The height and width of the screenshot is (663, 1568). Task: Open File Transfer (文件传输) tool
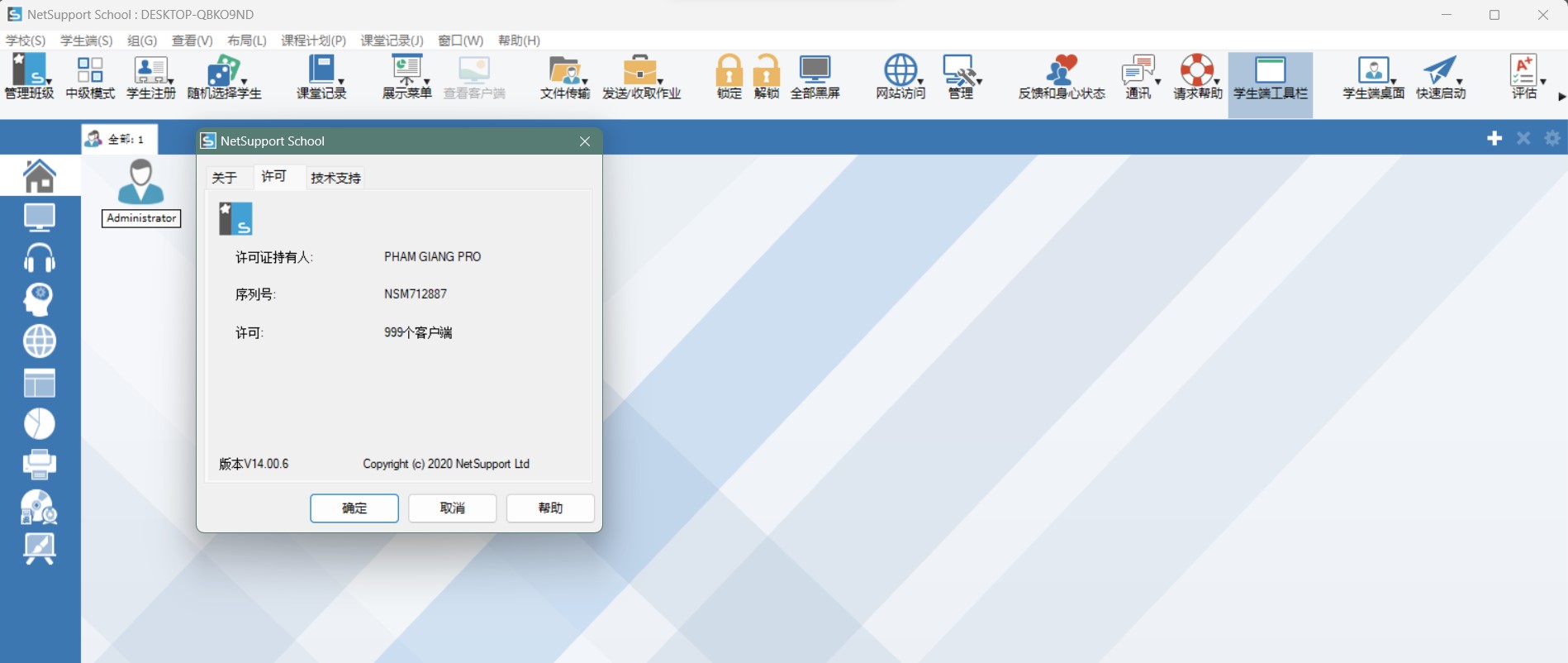(x=565, y=78)
